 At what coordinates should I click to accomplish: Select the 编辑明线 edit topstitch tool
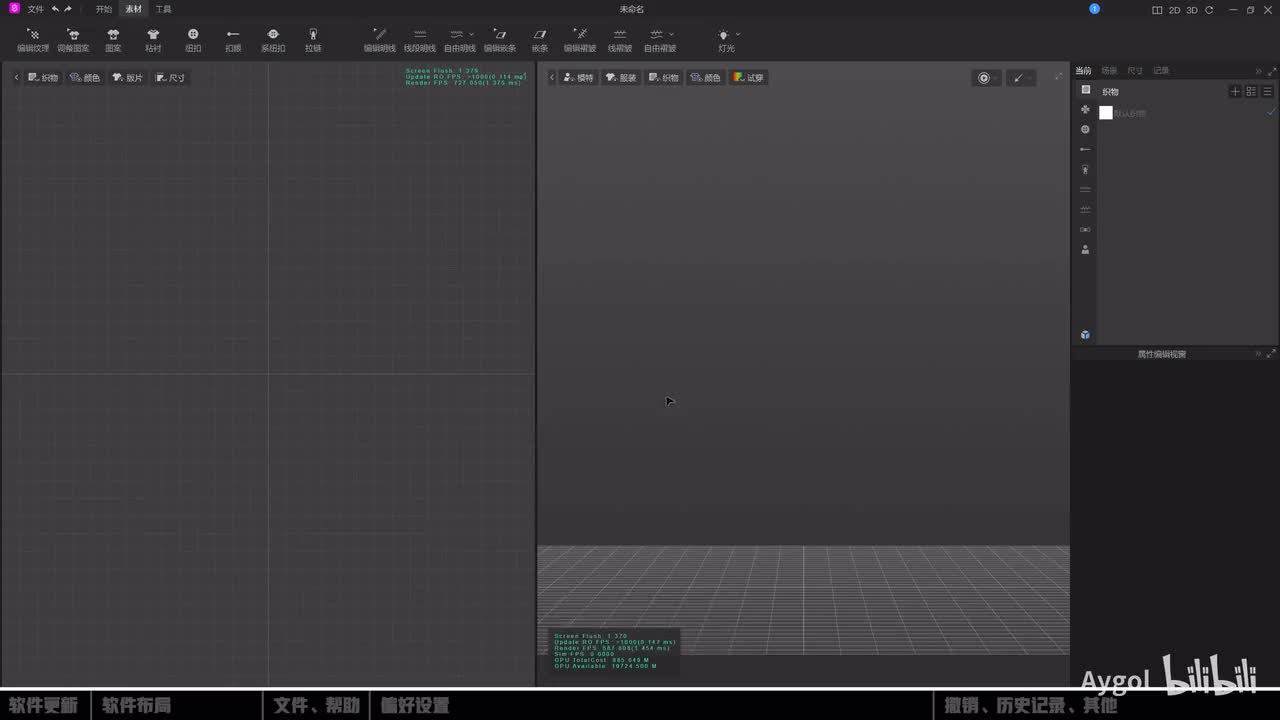(380, 40)
